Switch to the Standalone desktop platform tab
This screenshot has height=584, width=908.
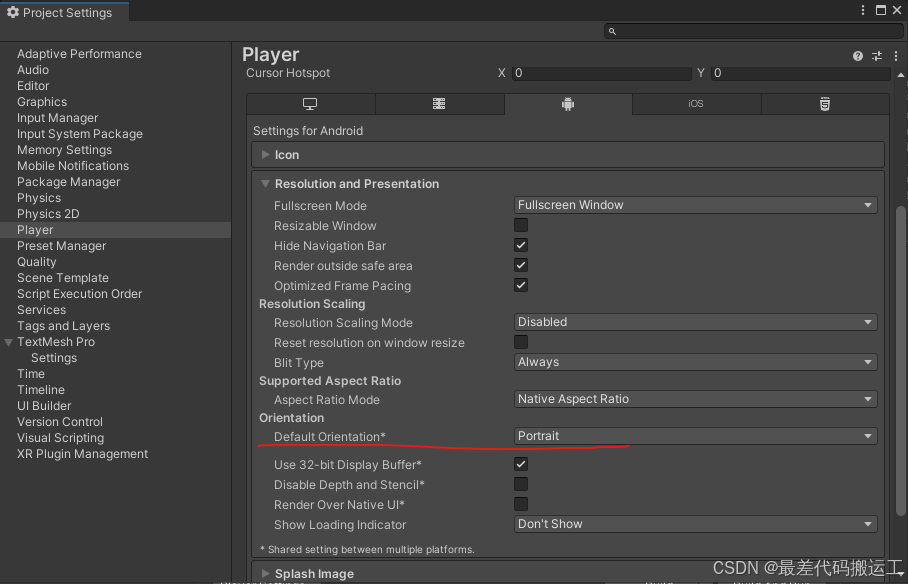pyautogui.click(x=310, y=104)
